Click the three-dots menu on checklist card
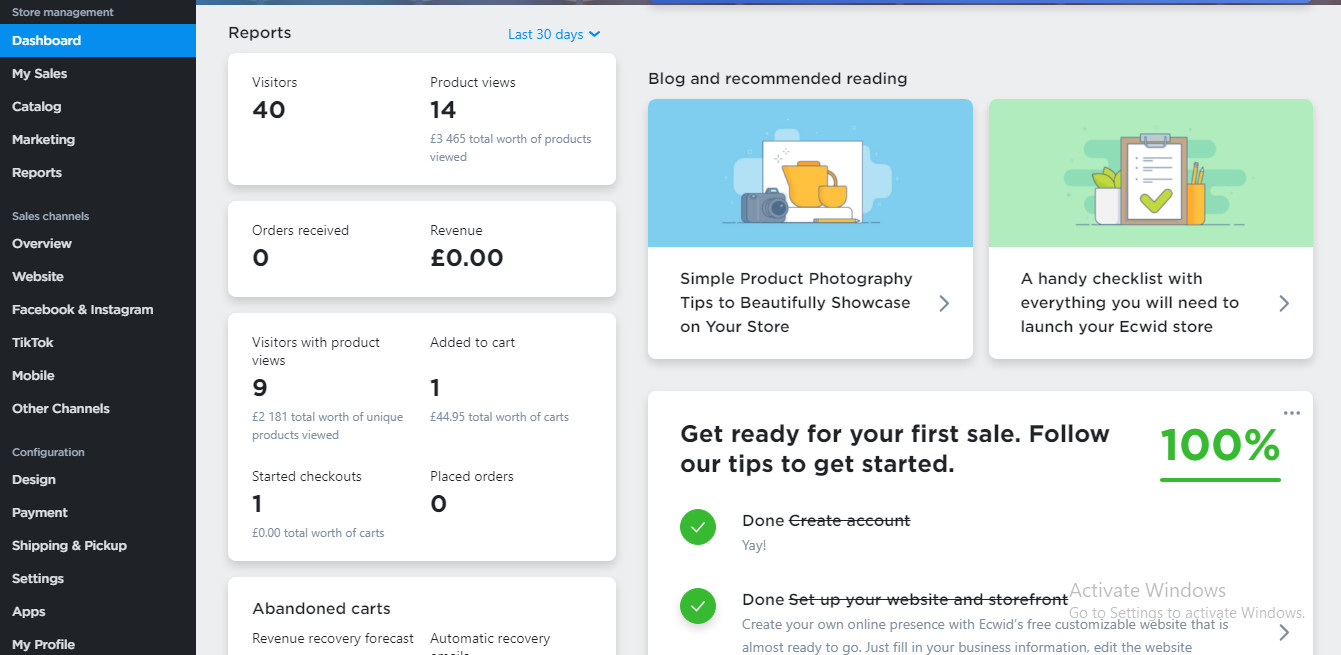The width and height of the screenshot is (1341, 655). (x=1292, y=413)
